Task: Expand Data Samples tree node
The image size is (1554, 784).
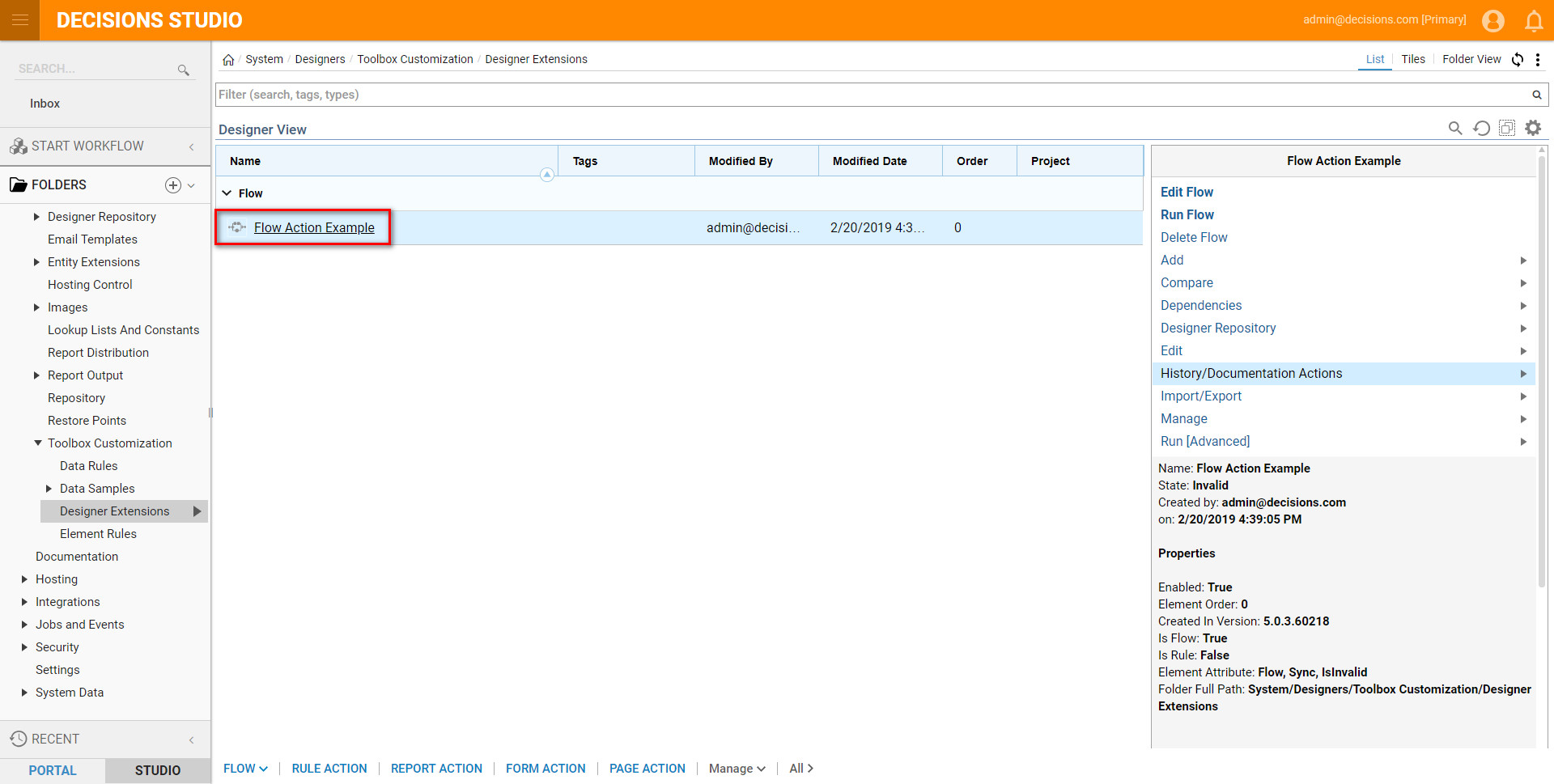Action: point(49,489)
